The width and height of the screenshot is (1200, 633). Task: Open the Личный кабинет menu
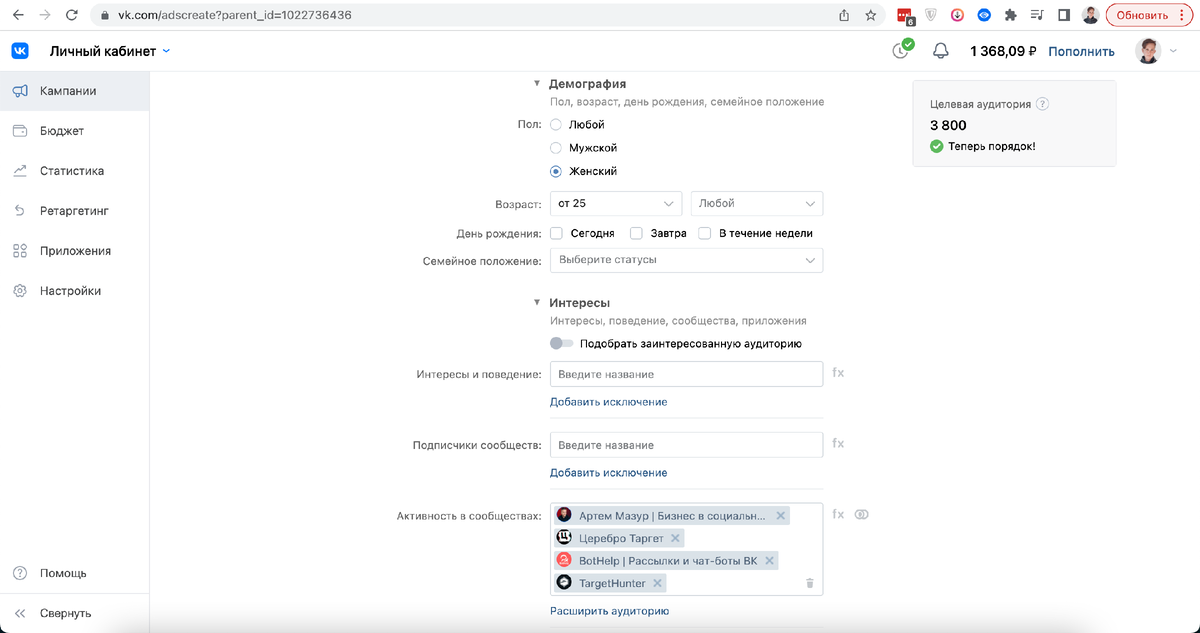(104, 49)
